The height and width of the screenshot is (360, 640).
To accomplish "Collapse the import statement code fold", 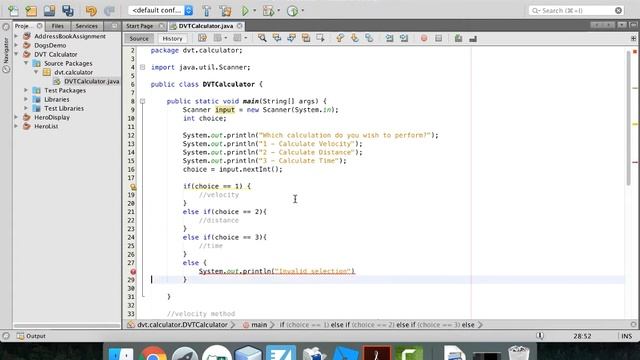I will [x=142, y=67].
